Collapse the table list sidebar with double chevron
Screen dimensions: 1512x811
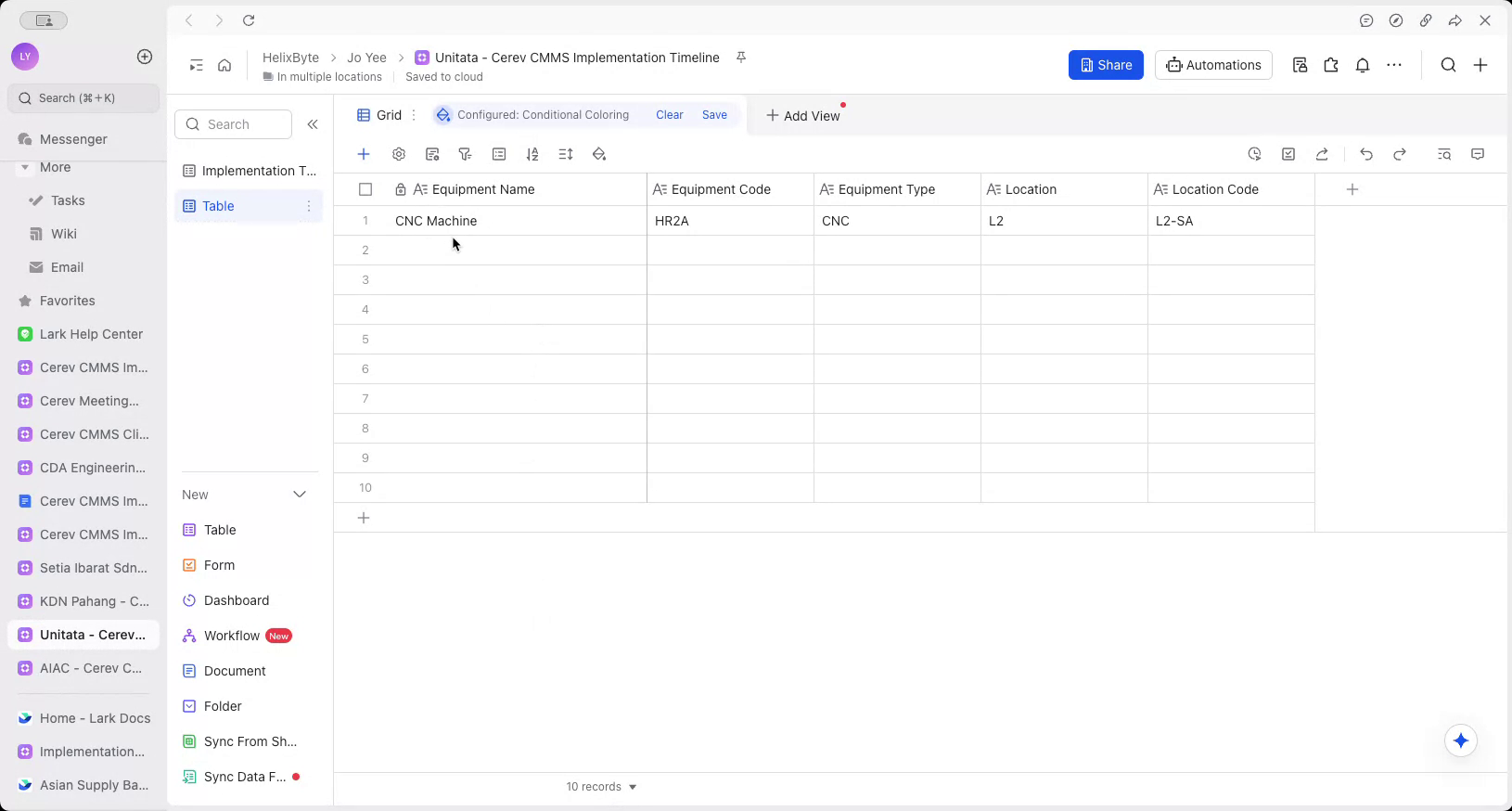pyautogui.click(x=313, y=124)
